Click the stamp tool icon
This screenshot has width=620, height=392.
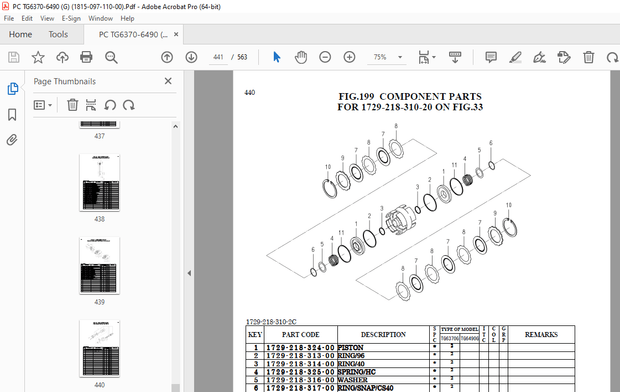pyautogui.click(x=564, y=57)
